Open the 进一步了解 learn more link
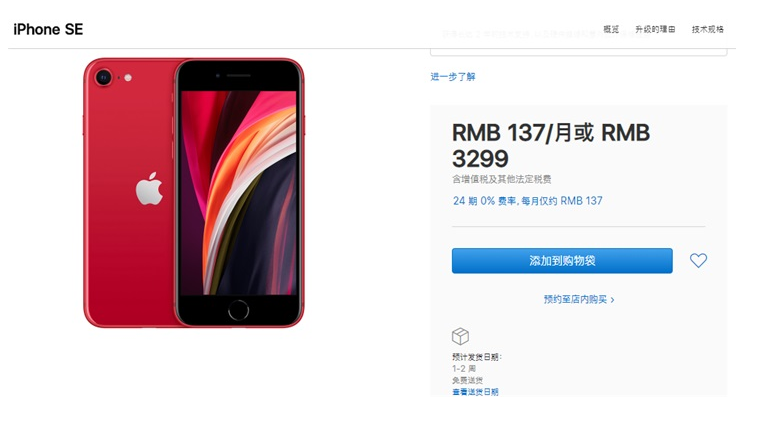Image resolution: width=764 pixels, height=428 pixels. tap(453, 77)
